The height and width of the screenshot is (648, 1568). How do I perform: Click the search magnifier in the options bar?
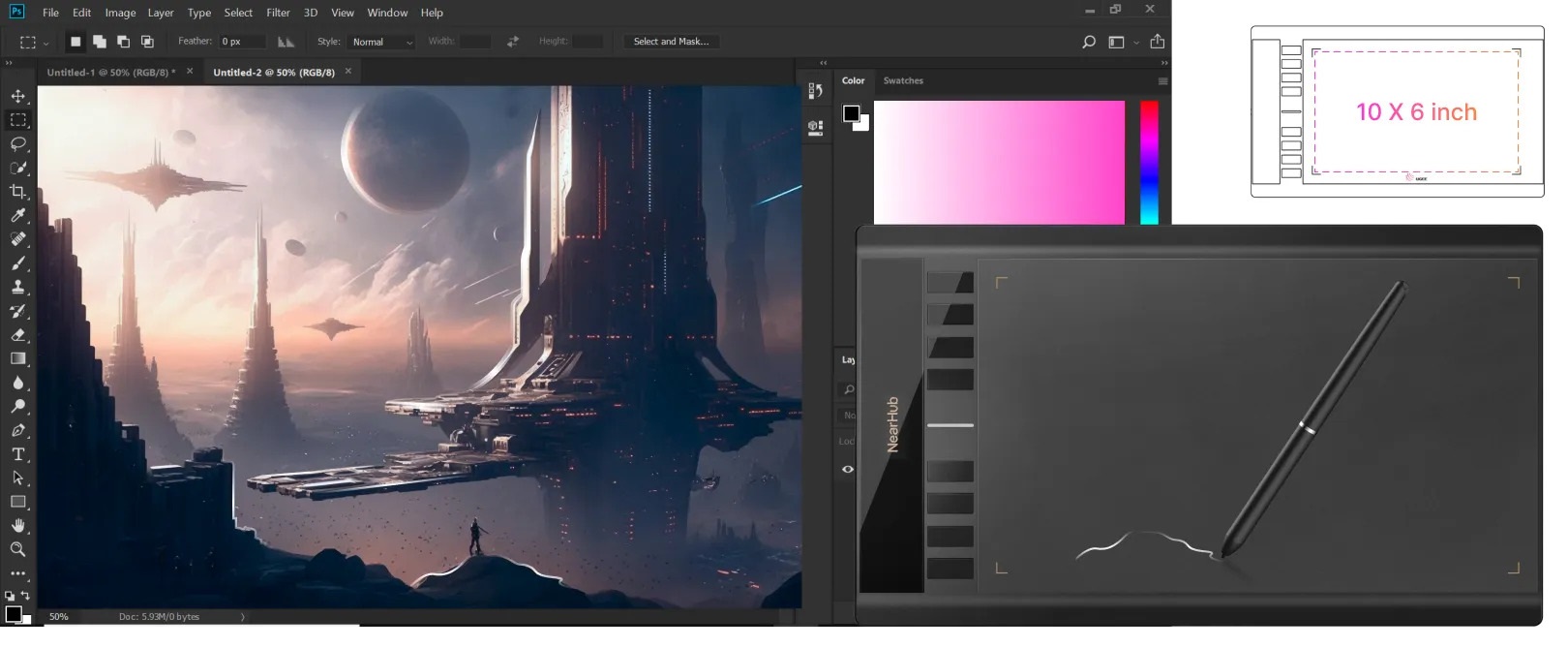click(x=1089, y=42)
